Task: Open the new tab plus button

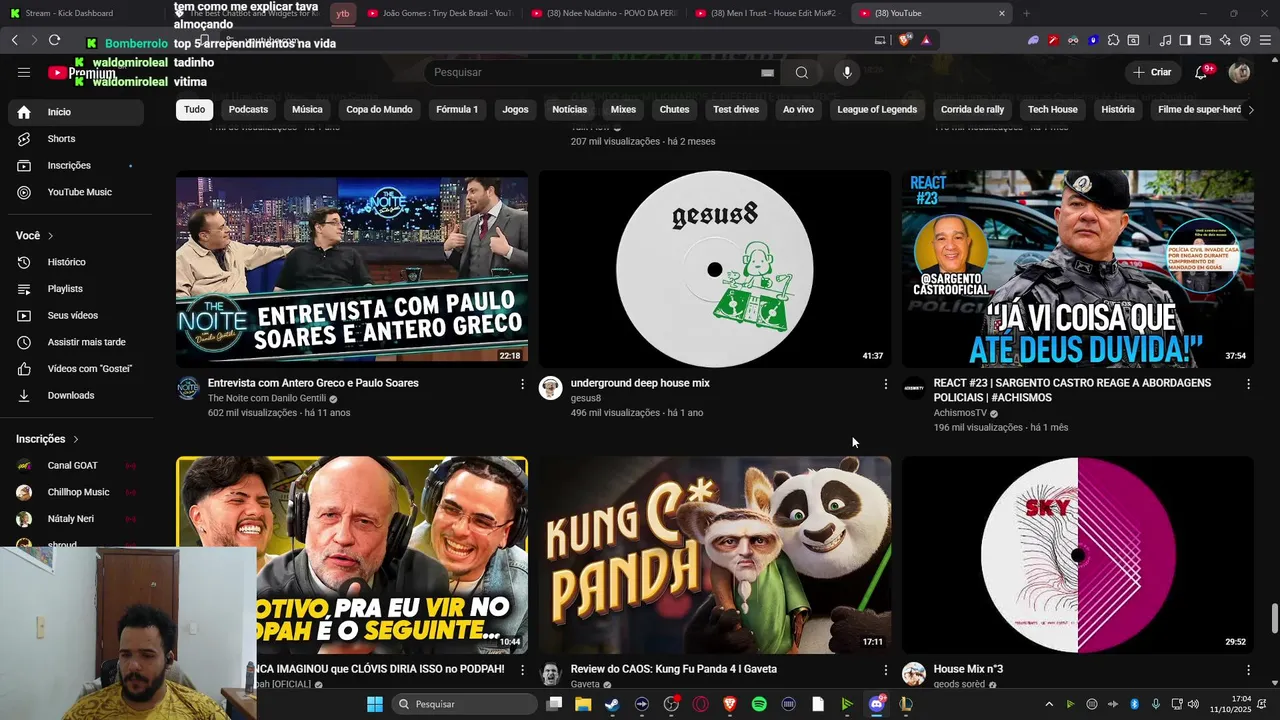Action: coord(1026,13)
